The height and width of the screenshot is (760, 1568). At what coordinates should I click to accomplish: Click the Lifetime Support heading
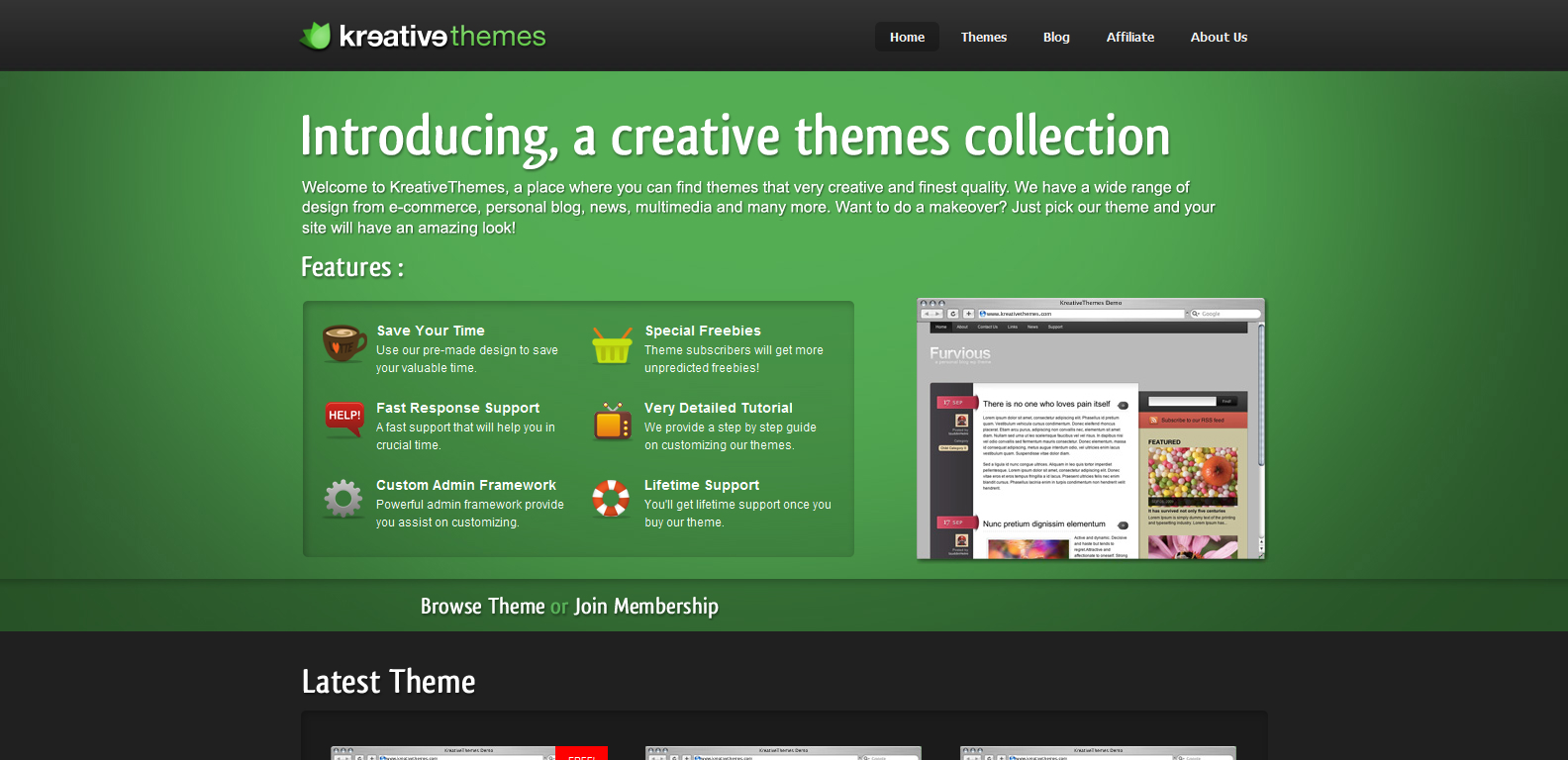[x=702, y=485]
